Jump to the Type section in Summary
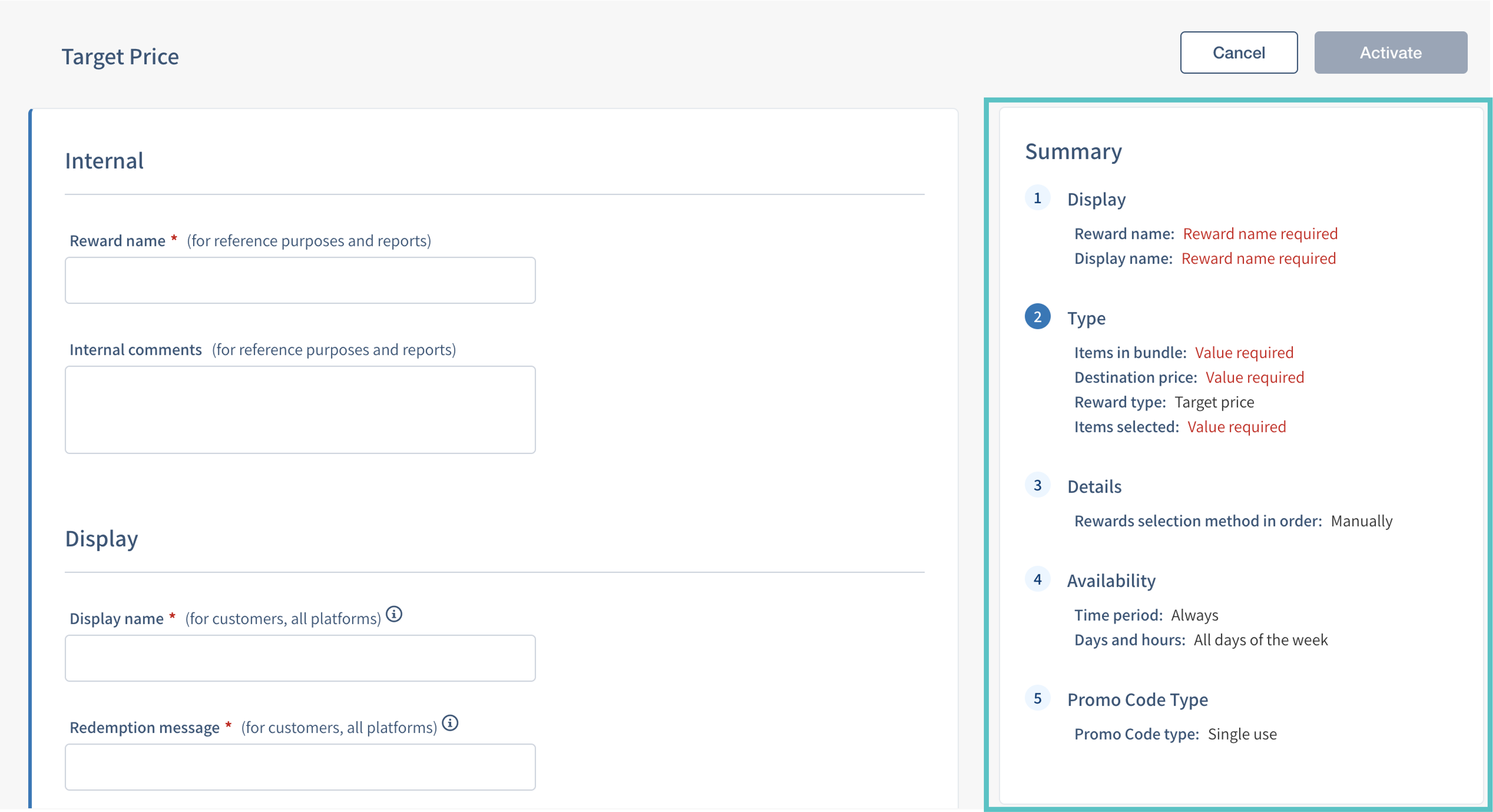This screenshot has width=1493, height=812. (x=1086, y=318)
